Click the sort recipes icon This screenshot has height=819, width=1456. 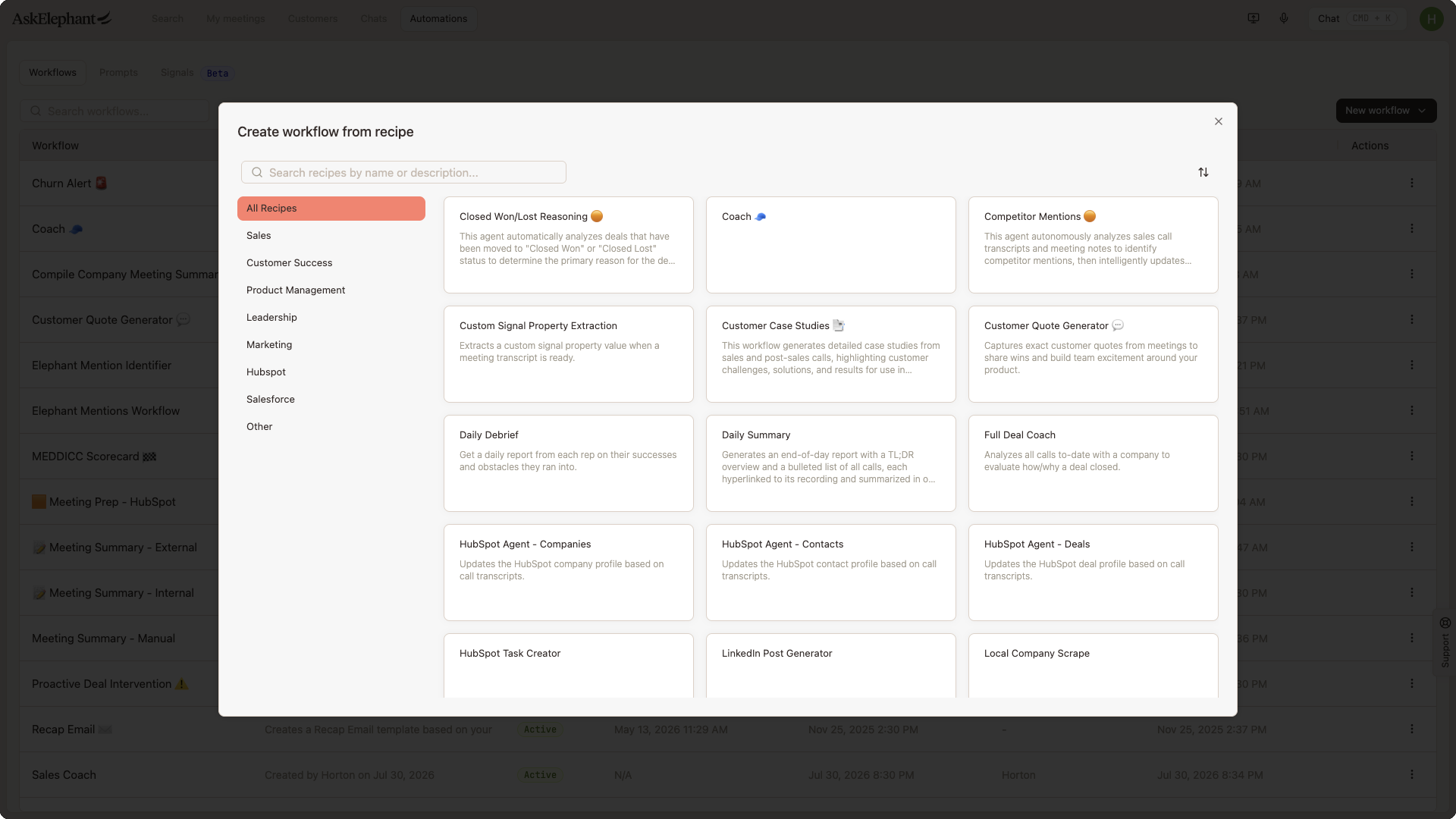coord(1203,172)
